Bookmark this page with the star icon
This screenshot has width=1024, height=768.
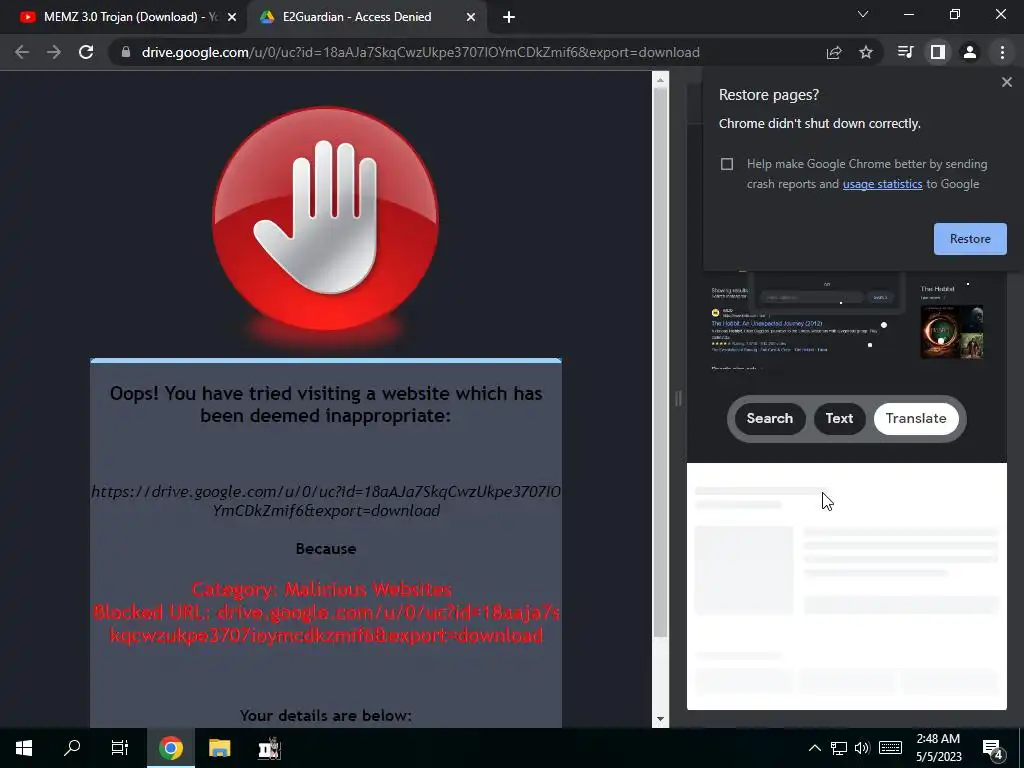(x=866, y=52)
